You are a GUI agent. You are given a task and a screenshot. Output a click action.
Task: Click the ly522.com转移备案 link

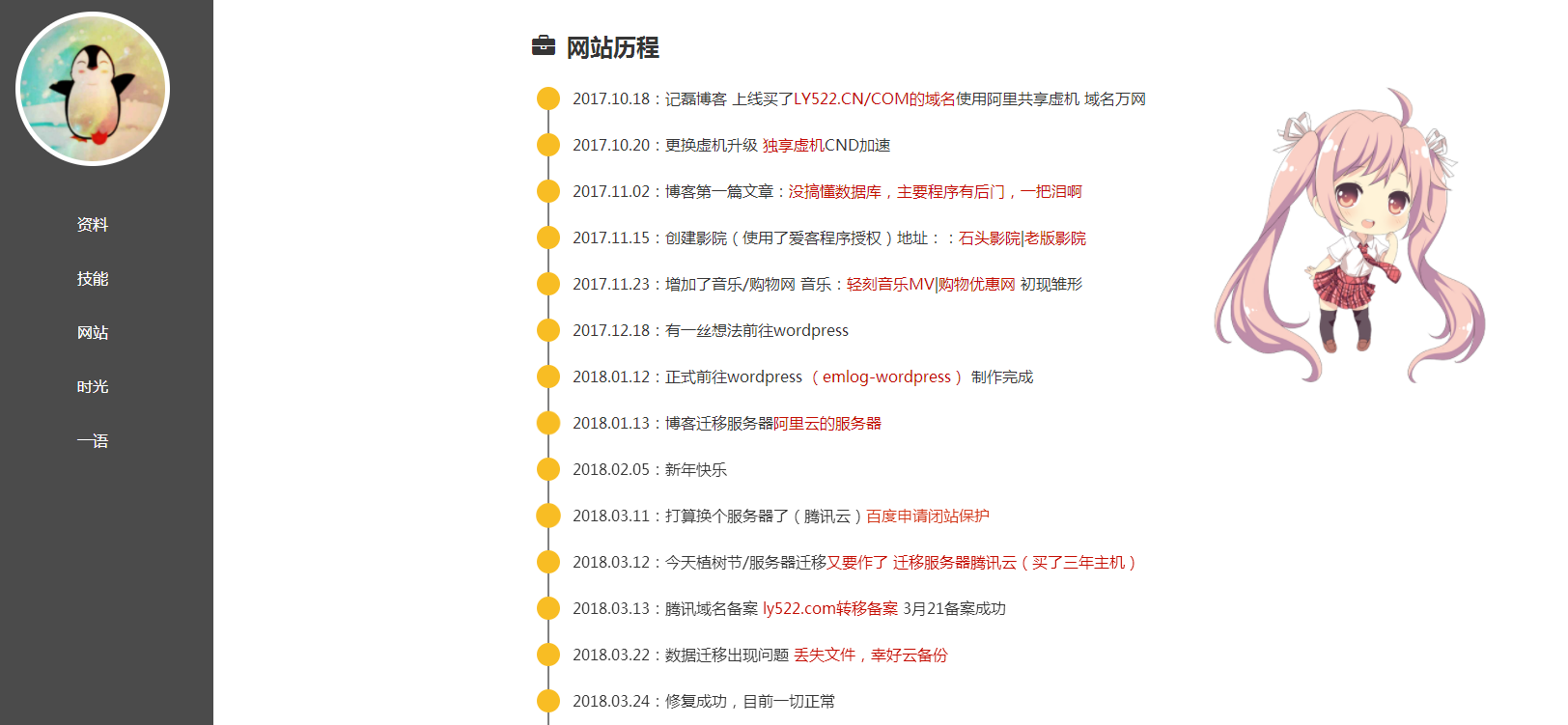pyautogui.click(x=829, y=609)
